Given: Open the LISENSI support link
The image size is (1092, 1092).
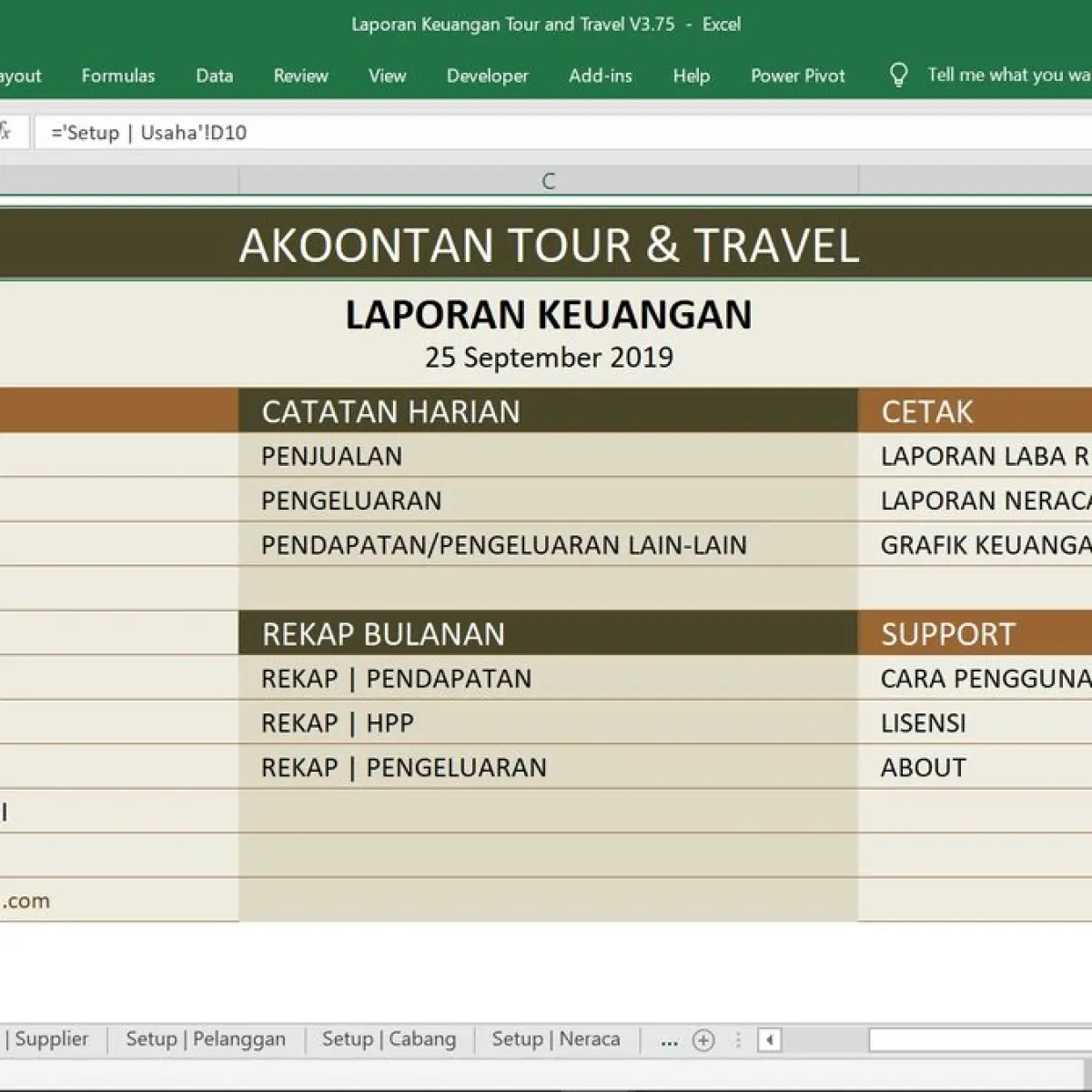Looking at the screenshot, I should [x=923, y=723].
